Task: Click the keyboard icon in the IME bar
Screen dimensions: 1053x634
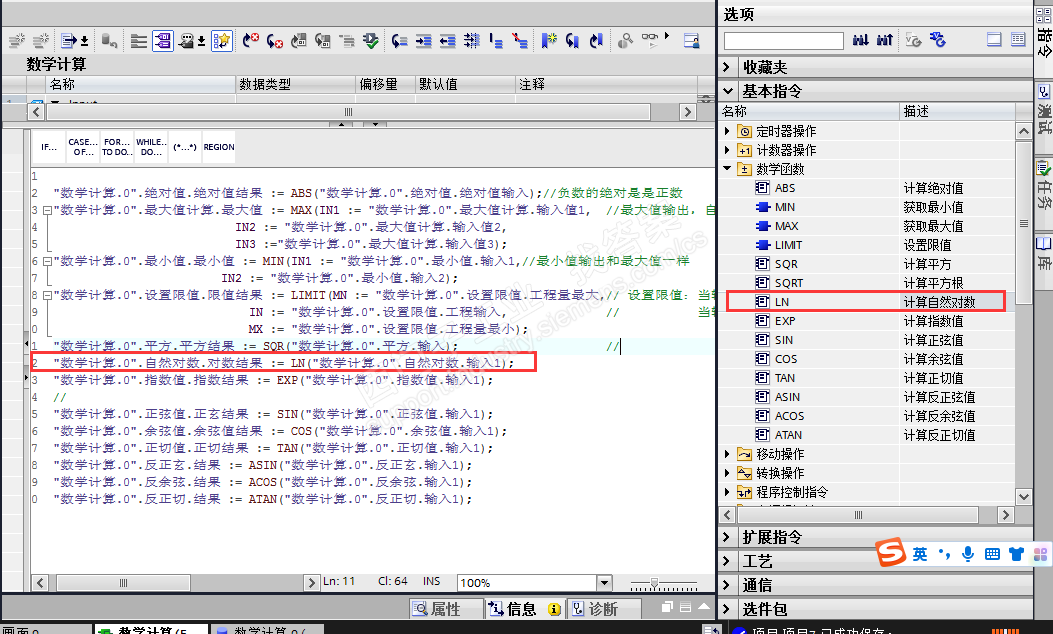Action: [992, 554]
